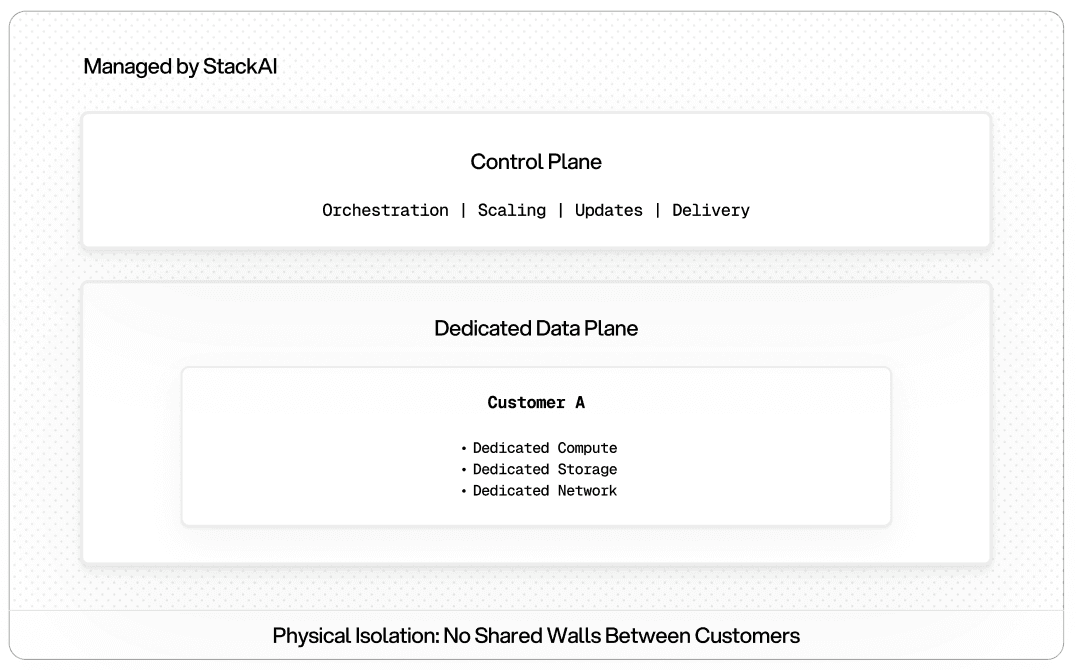Click the 'Managed by StackAI' heading
This screenshot has height=670, width=1076.
pos(180,68)
